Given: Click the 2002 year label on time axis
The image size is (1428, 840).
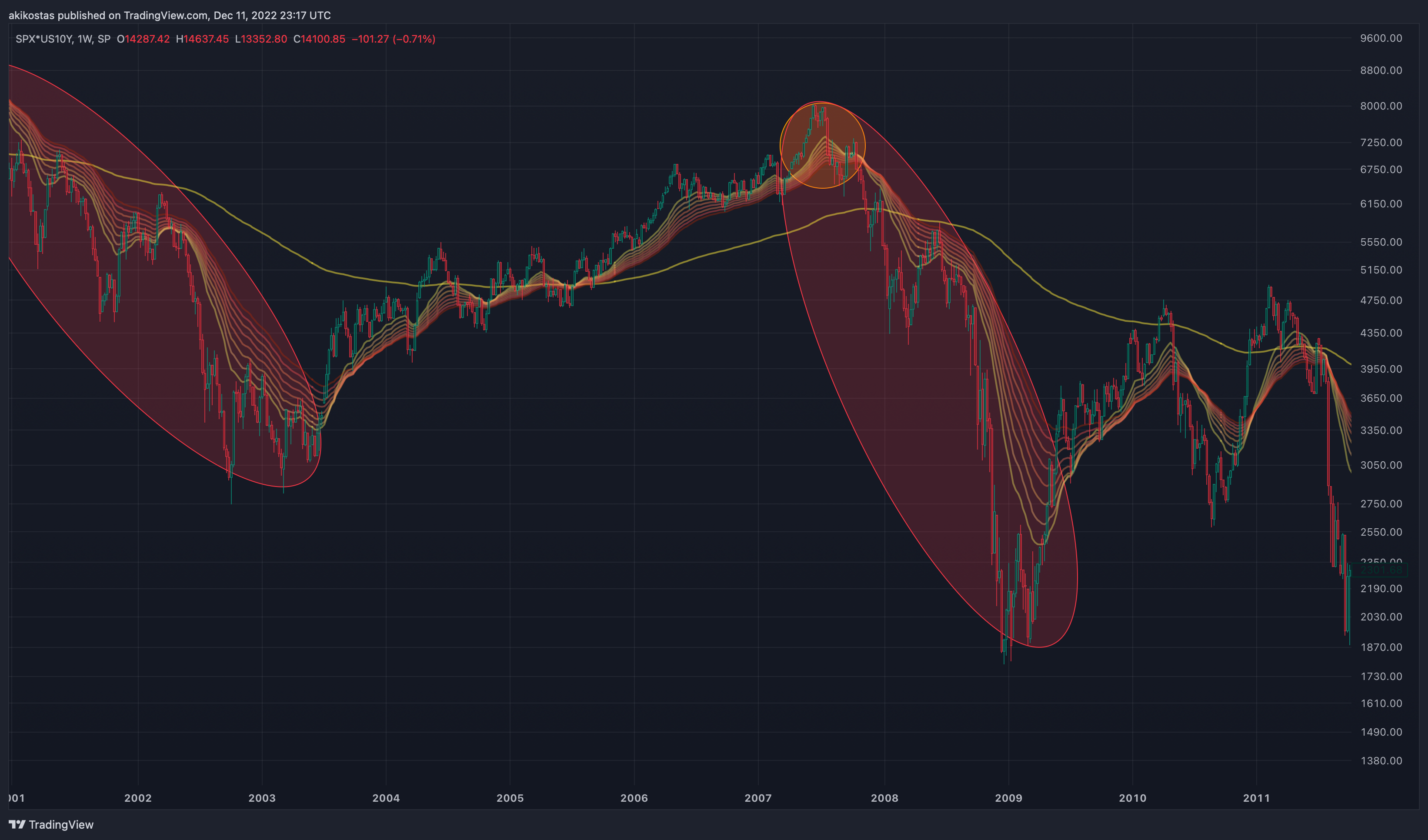Looking at the screenshot, I should pyautogui.click(x=138, y=798).
